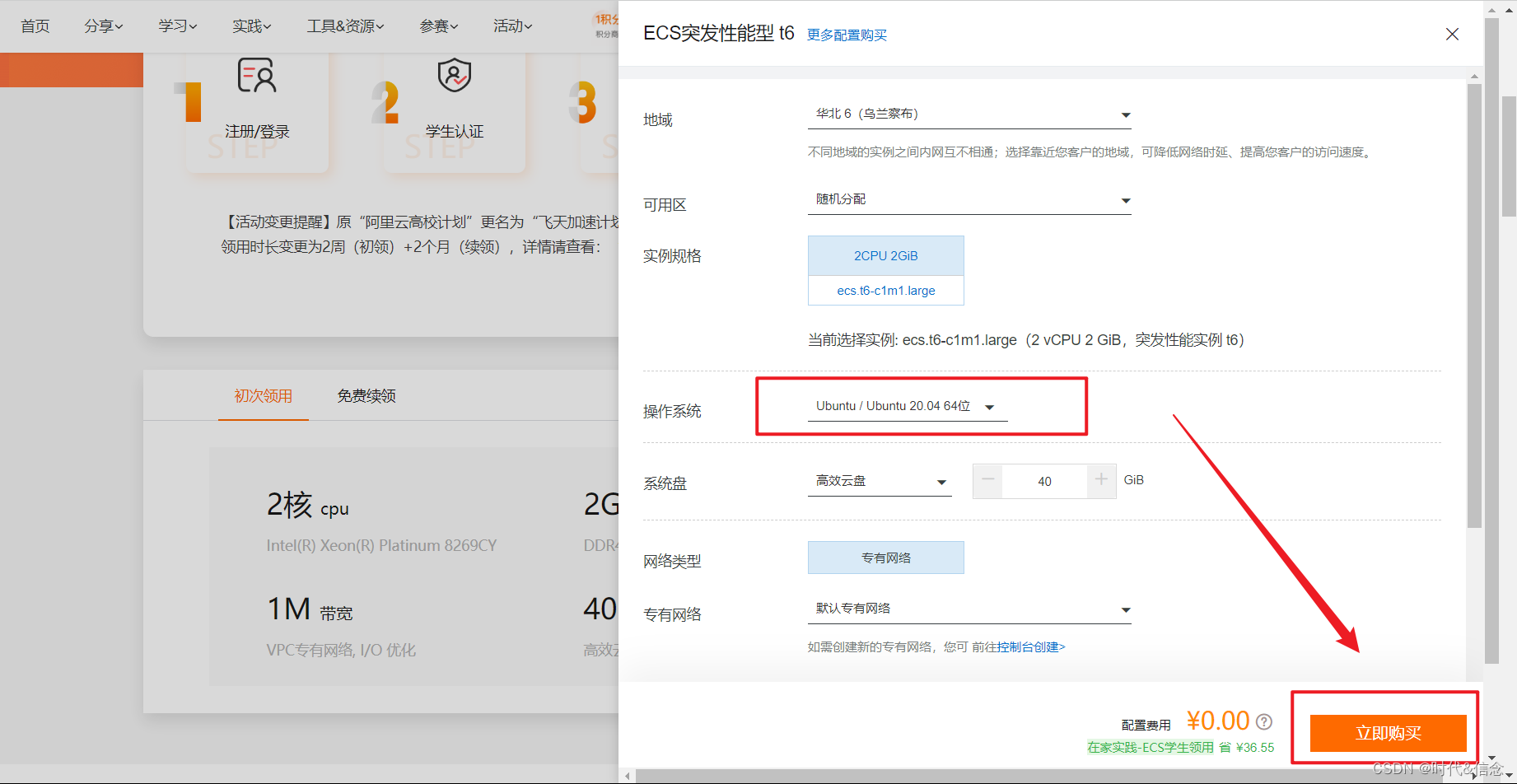The width and height of the screenshot is (1517, 784).
Task: Click the 立即购买 button
Action: pos(1389,733)
